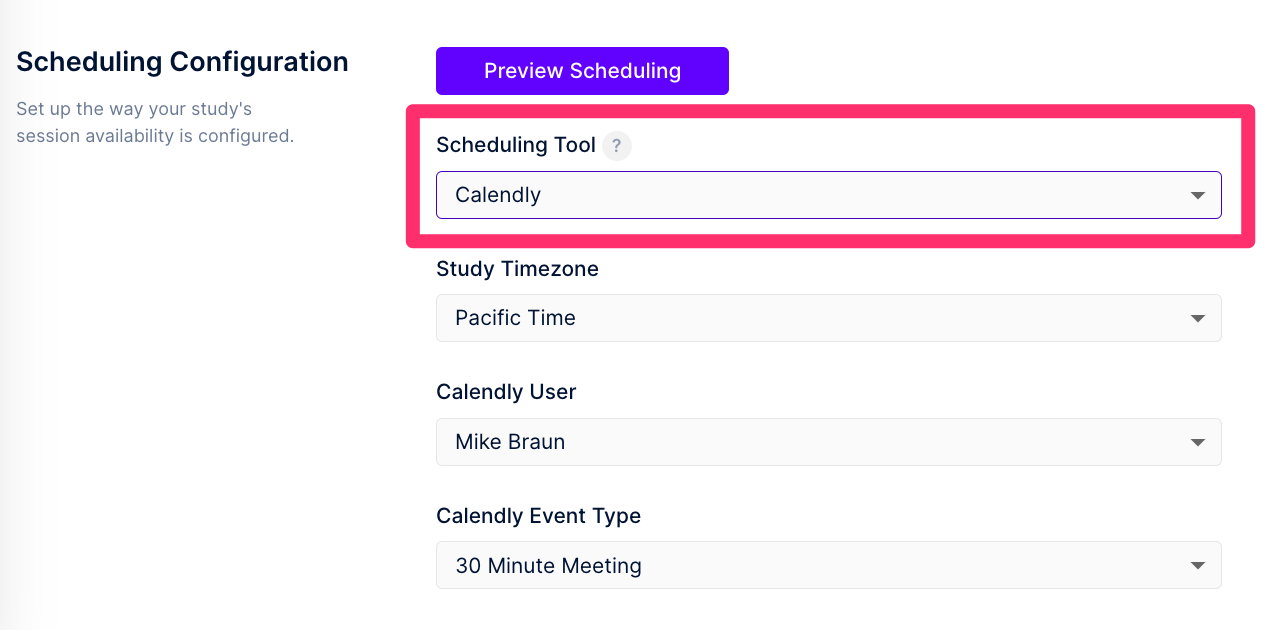This screenshot has height=630, width=1266.
Task: Click the dropdown arrow next to Pacific Time
Action: tap(1197, 318)
